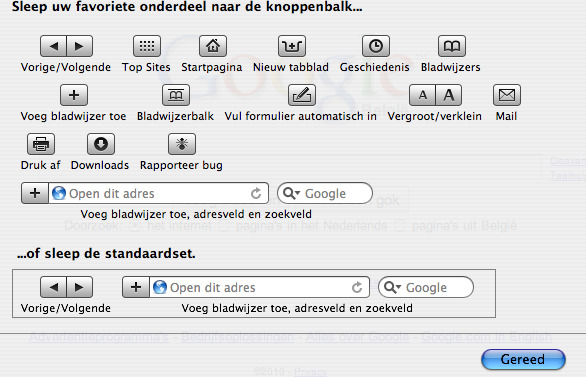Click the smaller A verklein button
This screenshot has height=377, width=586.
click(422, 95)
